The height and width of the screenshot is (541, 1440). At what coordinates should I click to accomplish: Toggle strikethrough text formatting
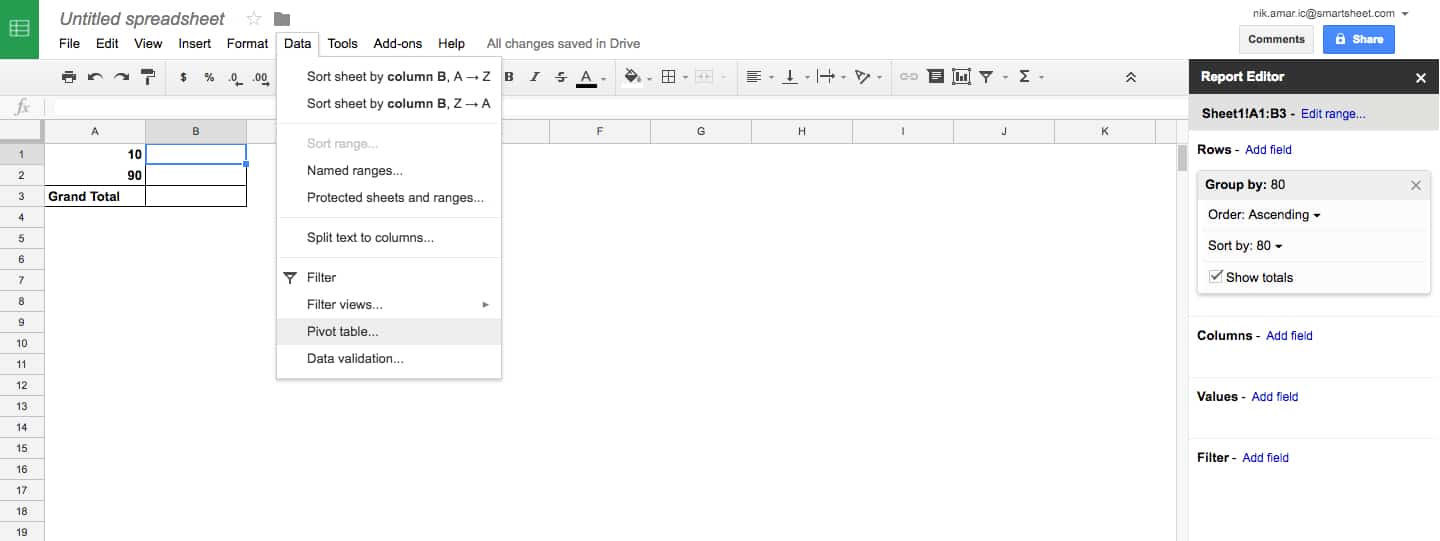click(x=560, y=77)
